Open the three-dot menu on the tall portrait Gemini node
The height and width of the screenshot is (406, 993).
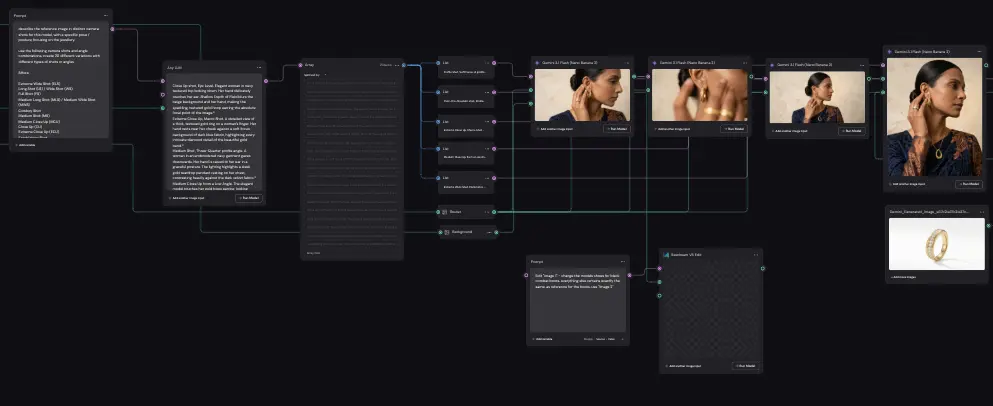tap(980, 51)
